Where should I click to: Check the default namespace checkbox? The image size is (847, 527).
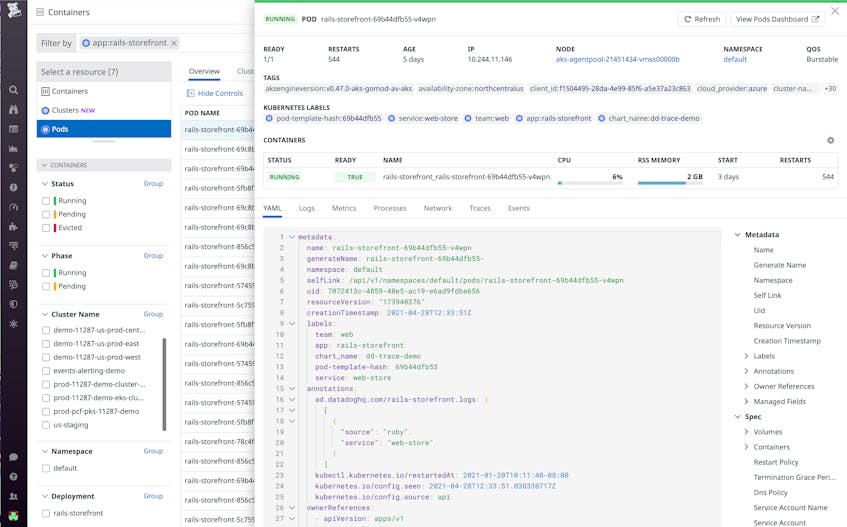click(x=46, y=468)
